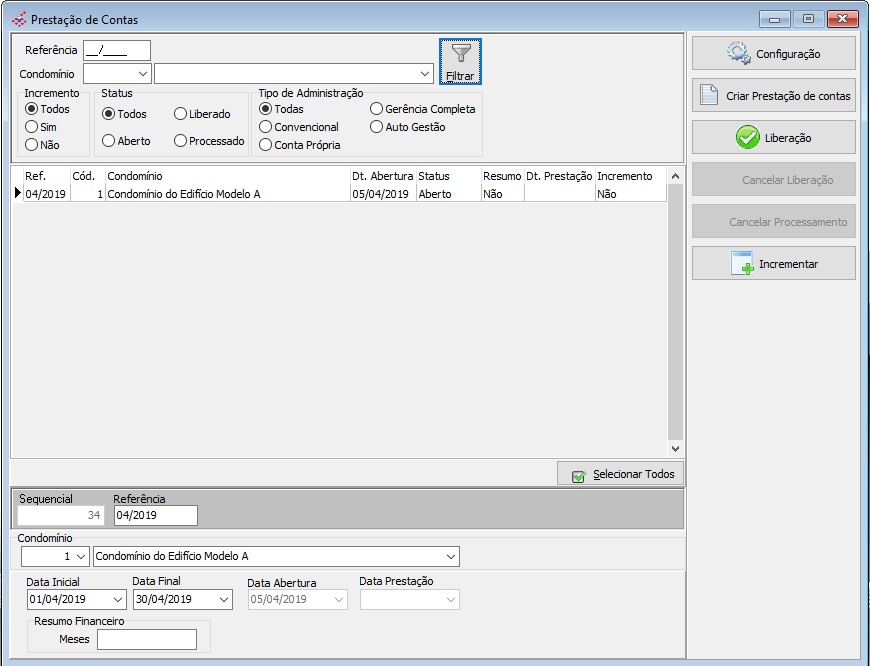Click Selecionar Todos checkmark icon
Image resolution: width=870 pixels, height=666 pixels.
pyautogui.click(x=579, y=475)
